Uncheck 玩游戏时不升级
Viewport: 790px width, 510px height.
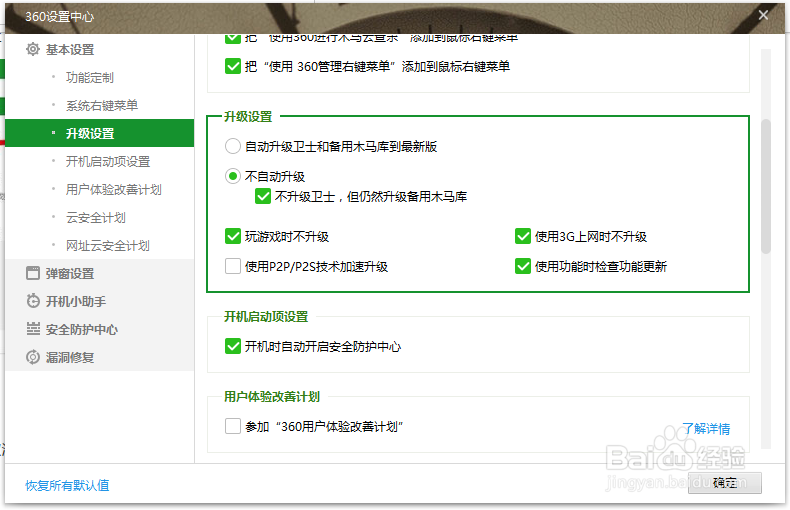[233, 236]
